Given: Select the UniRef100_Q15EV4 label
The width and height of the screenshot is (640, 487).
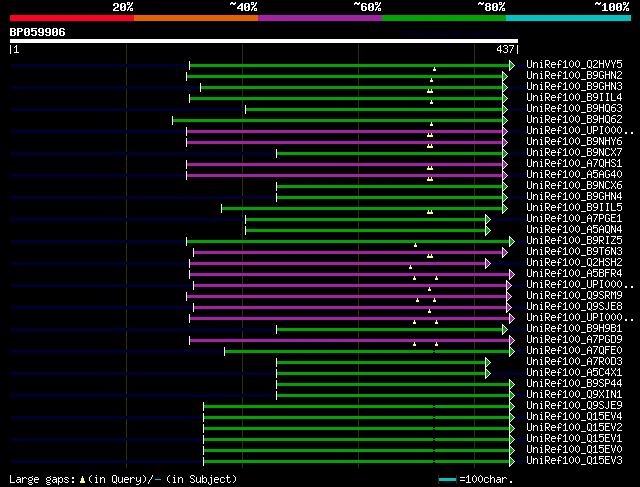Looking at the screenshot, I should point(574,417).
